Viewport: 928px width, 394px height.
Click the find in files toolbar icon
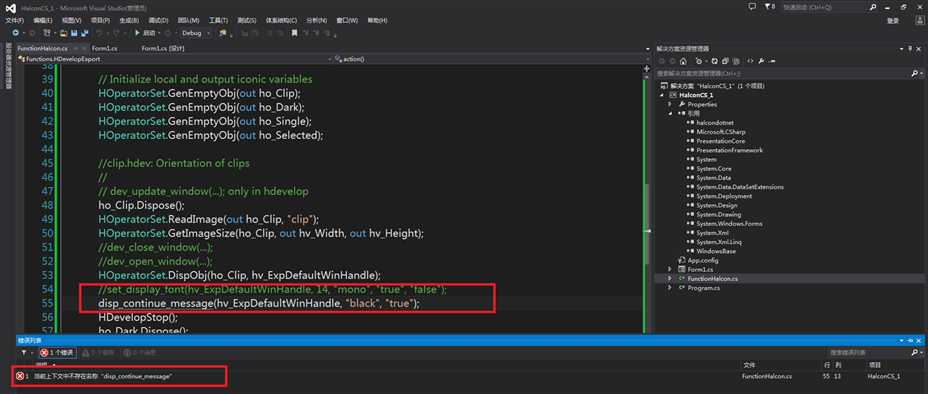click(x=222, y=33)
